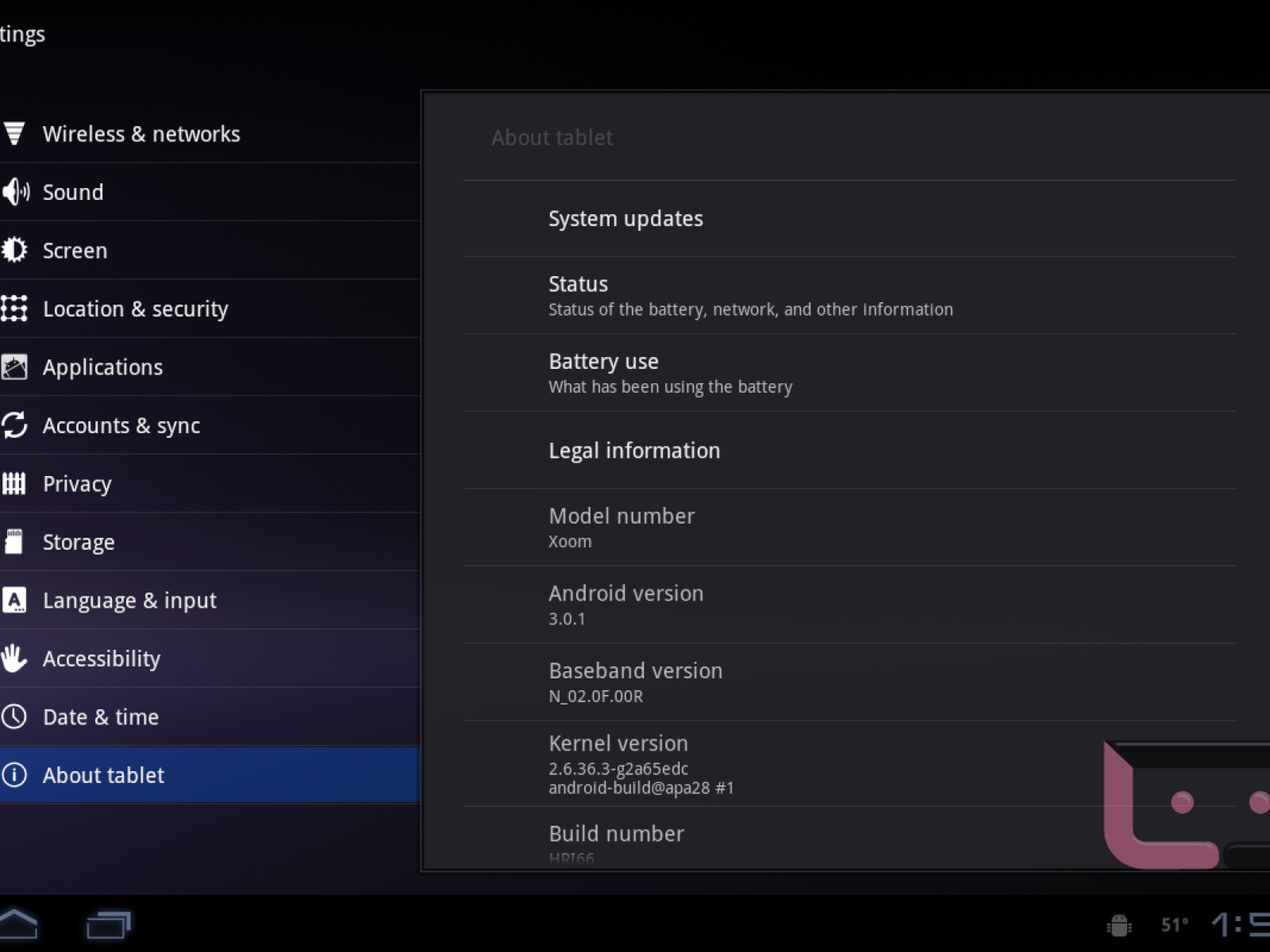
Task: Click the Screen brightness icon
Action: click(x=14, y=251)
